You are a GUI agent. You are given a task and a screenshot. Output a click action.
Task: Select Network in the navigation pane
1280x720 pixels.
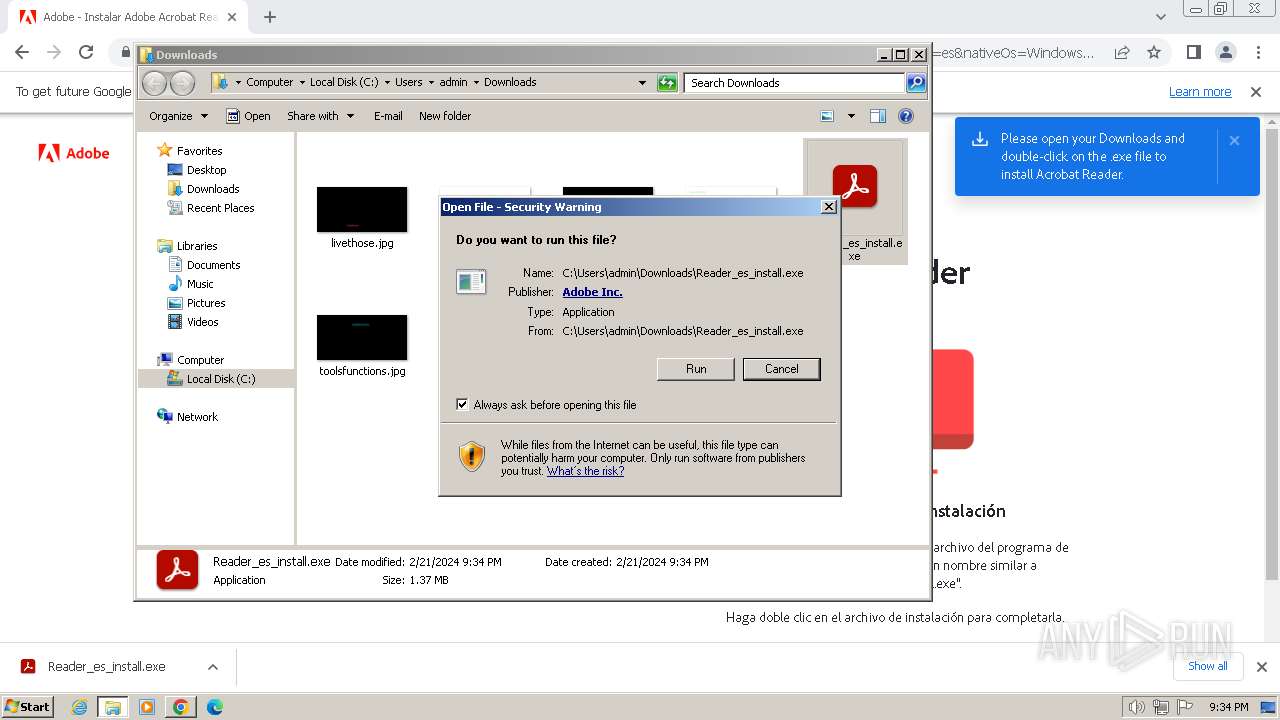(188, 417)
